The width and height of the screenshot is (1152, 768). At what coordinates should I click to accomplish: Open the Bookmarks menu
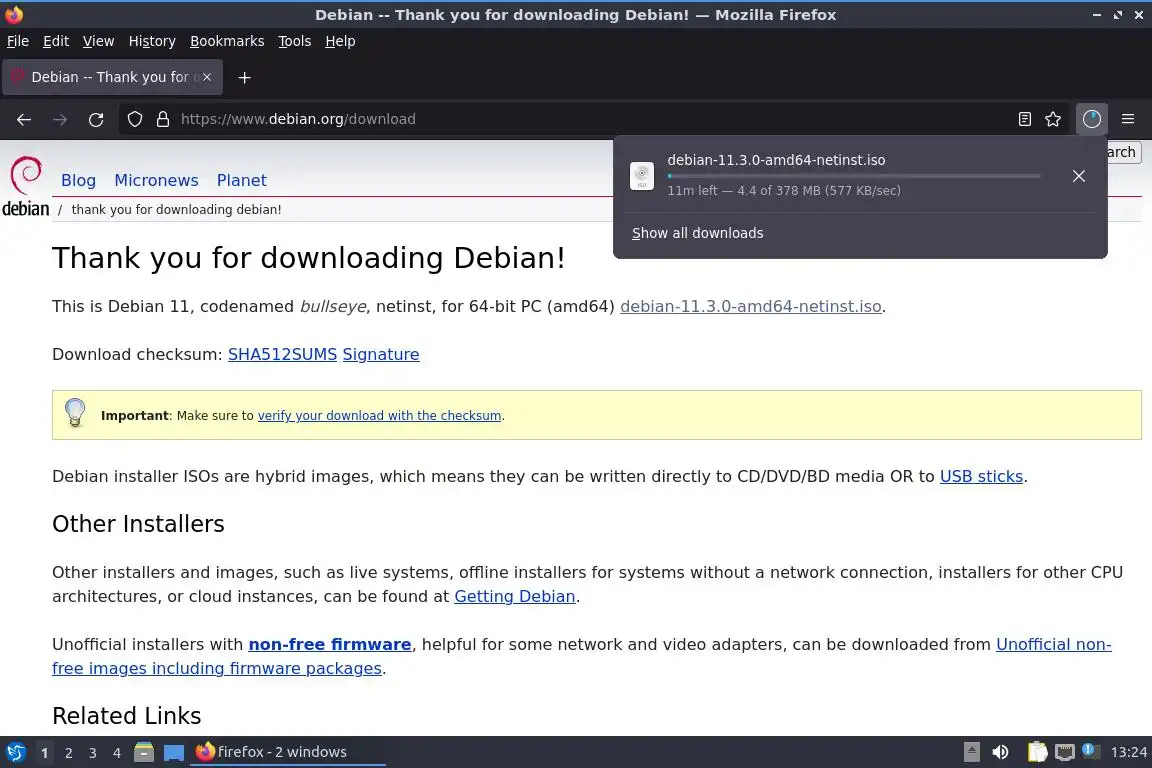pyautogui.click(x=227, y=41)
